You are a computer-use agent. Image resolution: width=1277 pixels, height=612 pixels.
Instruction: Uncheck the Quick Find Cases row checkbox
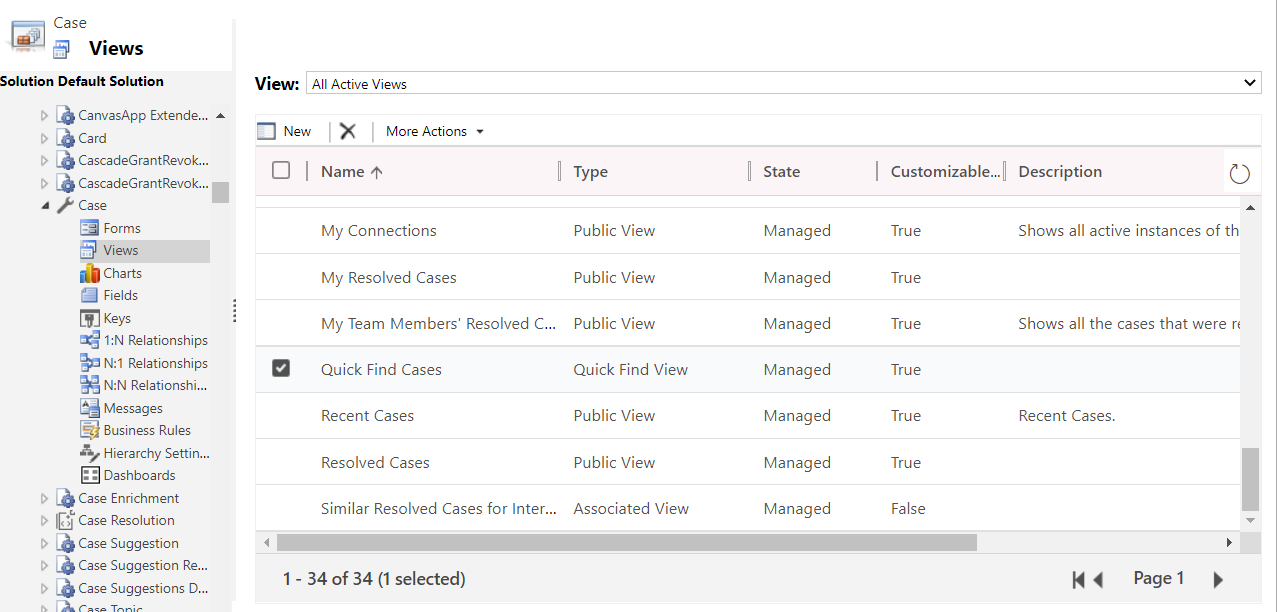(x=281, y=368)
